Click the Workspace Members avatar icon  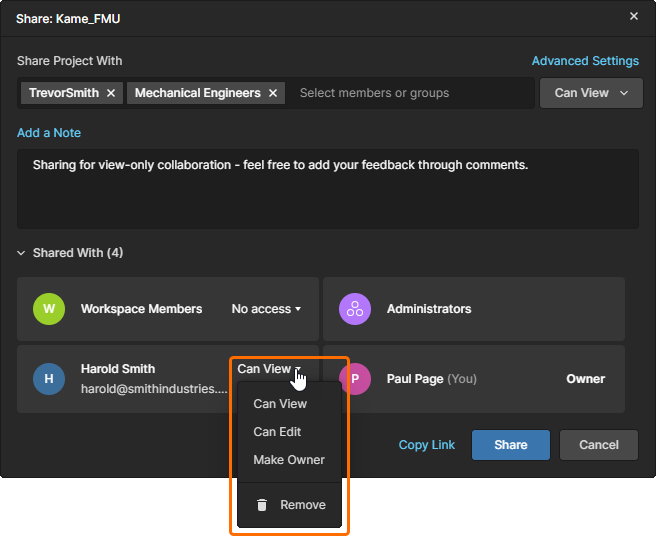[x=49, y=309]
